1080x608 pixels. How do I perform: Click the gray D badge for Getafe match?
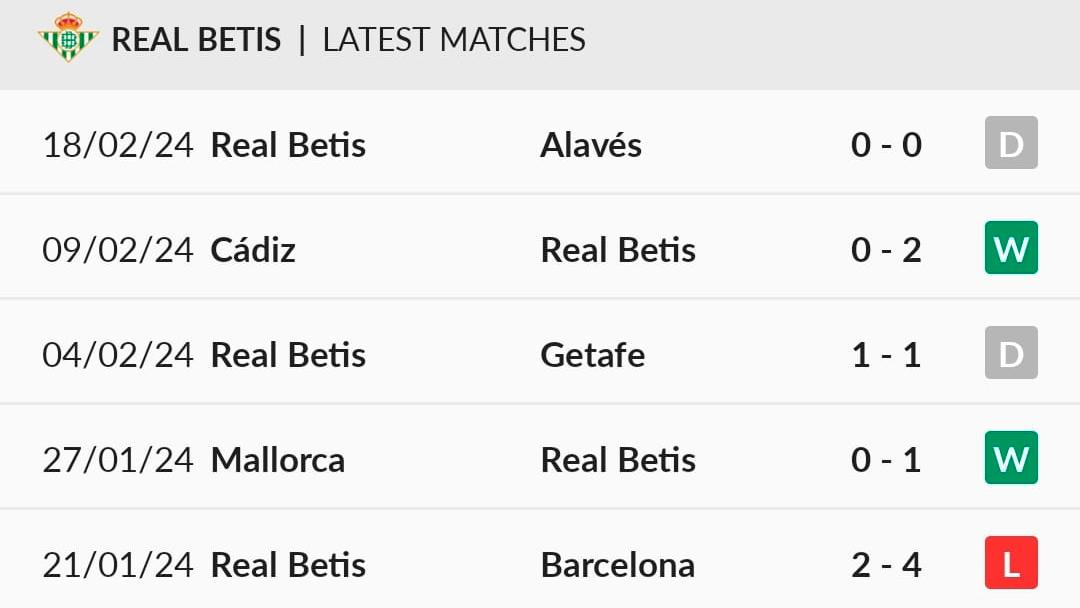(x=1011, y=353)
